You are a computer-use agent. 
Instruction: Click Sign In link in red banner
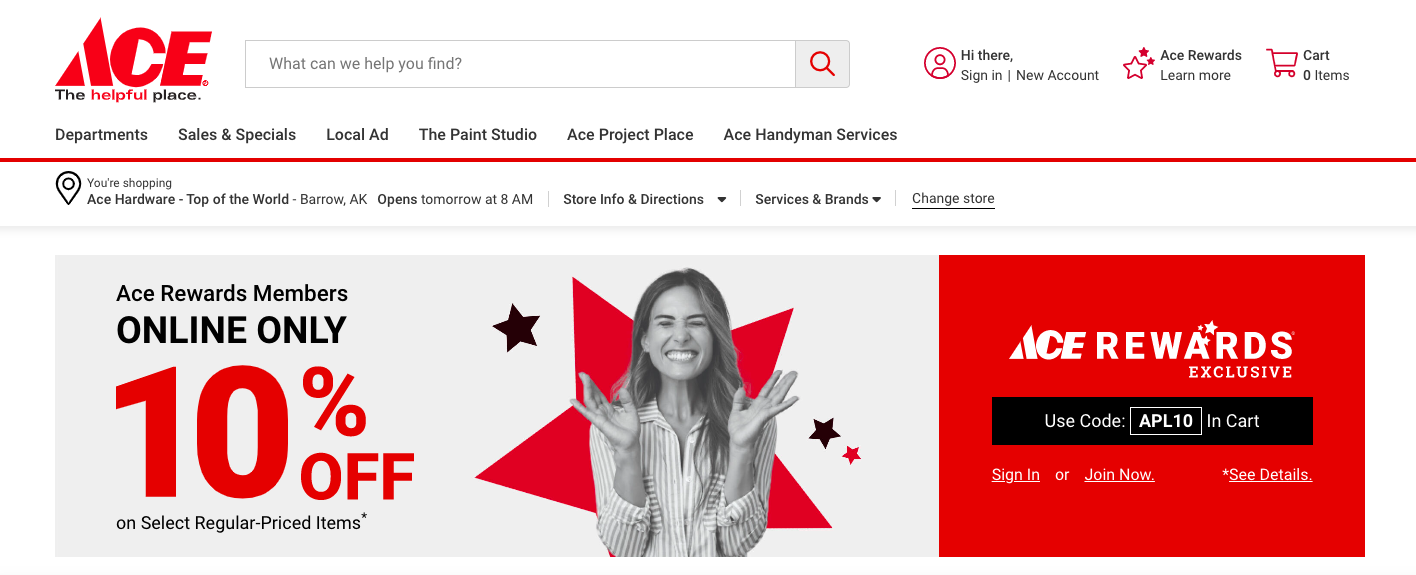pyautogui.click(x=1015, y=475)
